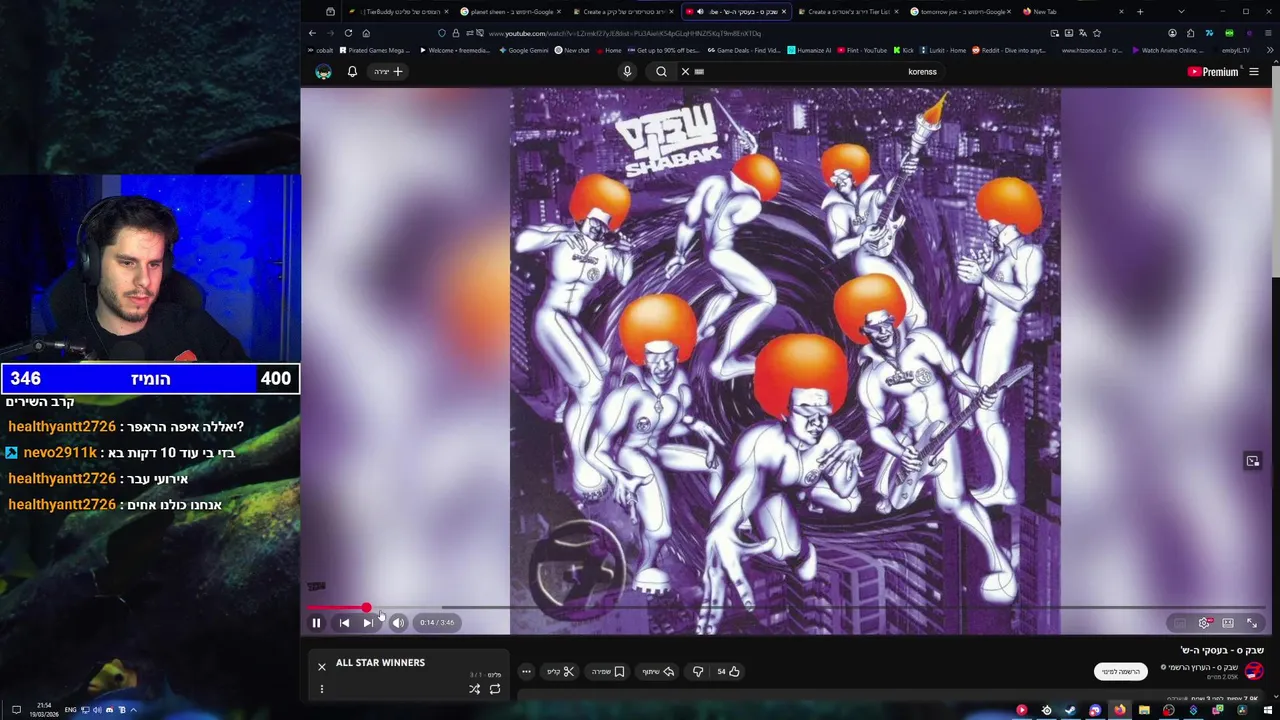Open video player settings gear
This screenshot has height=720, width=1280.
pos(1204,623)
